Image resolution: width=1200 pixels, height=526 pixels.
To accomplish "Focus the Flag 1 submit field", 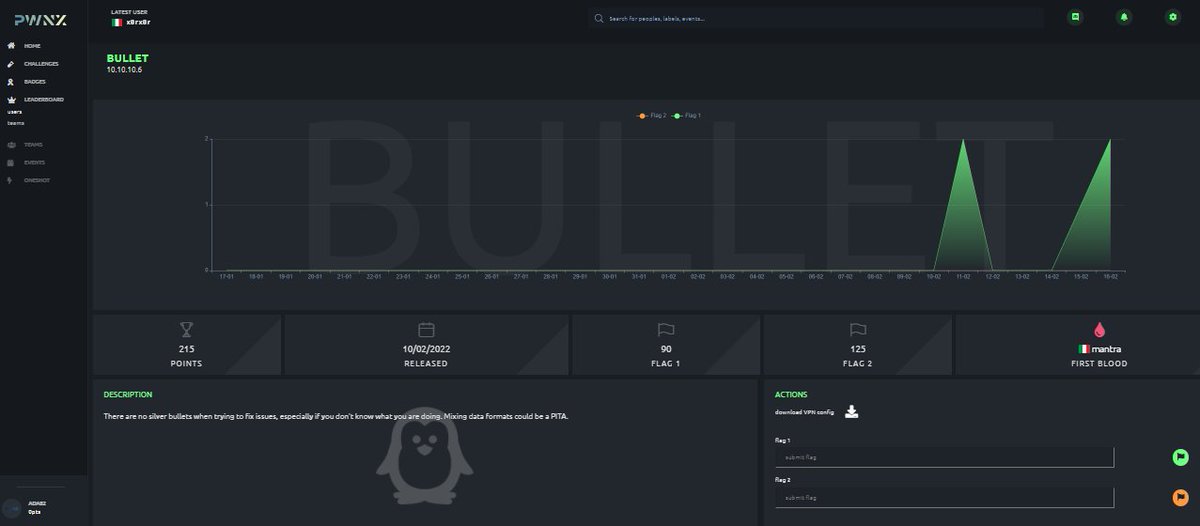I will (x=944, y=457).
